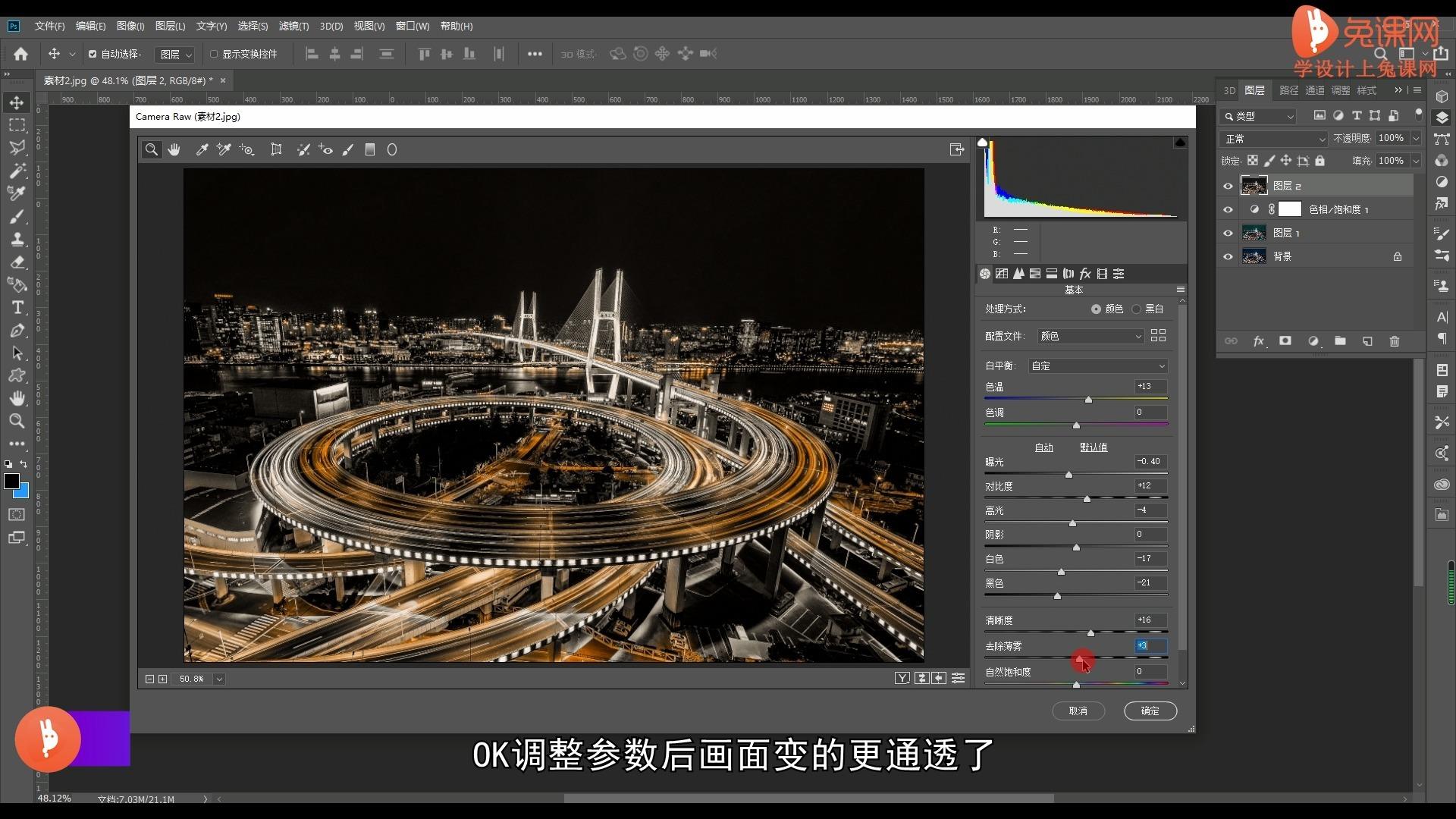
Task: Open the 填充 fill dropdown arrow
Action: (x=1415, y=161)
